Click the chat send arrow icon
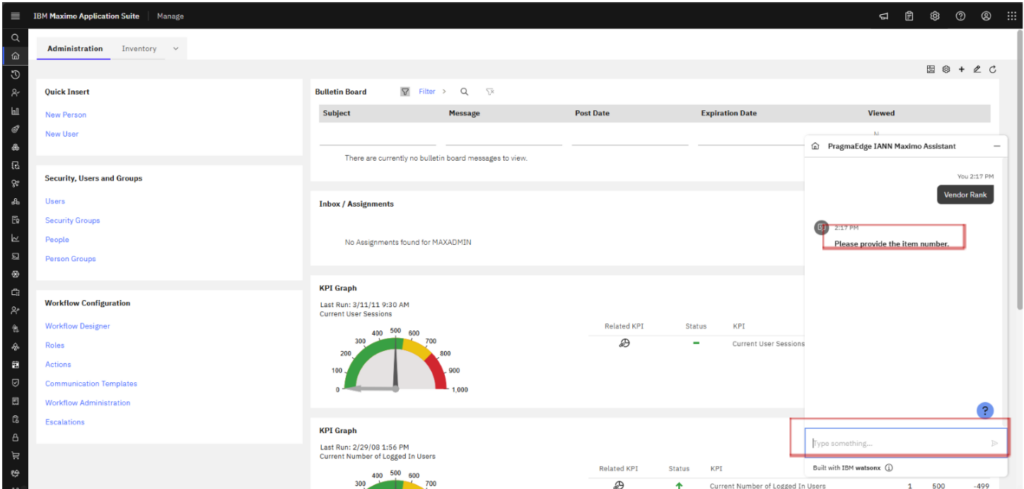 (x=995, y=443)
